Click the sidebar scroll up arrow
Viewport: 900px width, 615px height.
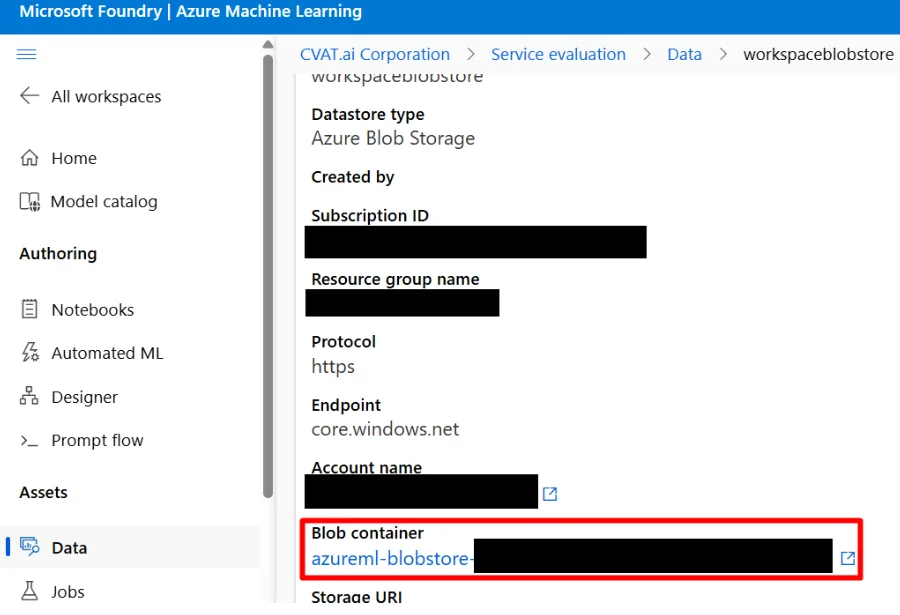tap(267, 45)
